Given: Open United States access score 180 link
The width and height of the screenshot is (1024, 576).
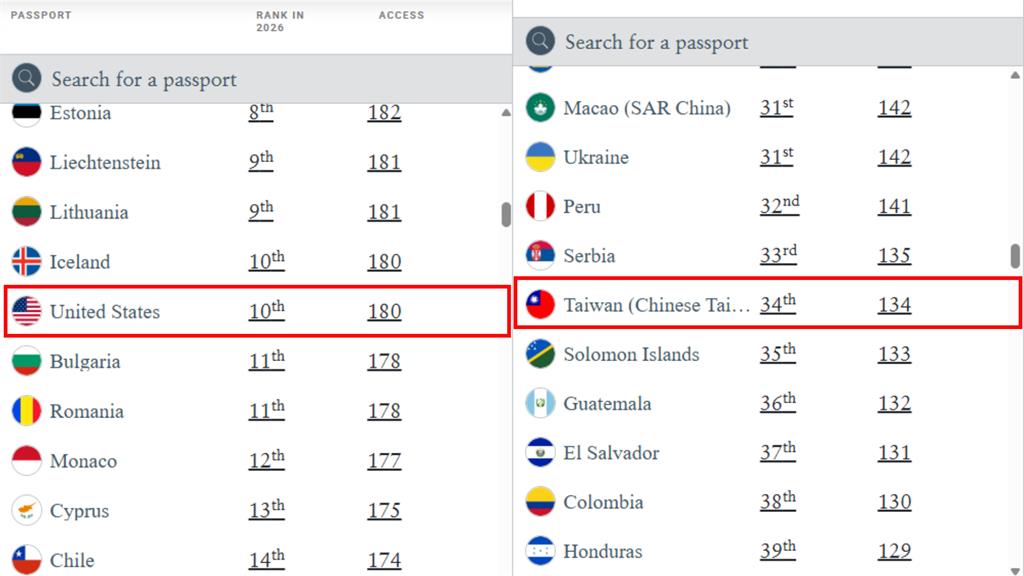Looking at the screenshot, I should coord(384,312).
